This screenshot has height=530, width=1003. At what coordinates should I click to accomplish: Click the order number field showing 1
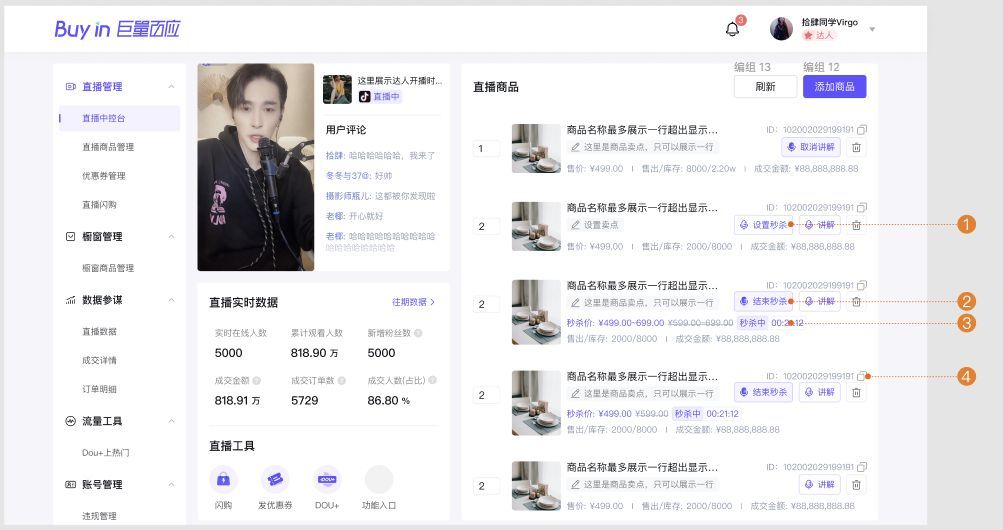(486, 149)
